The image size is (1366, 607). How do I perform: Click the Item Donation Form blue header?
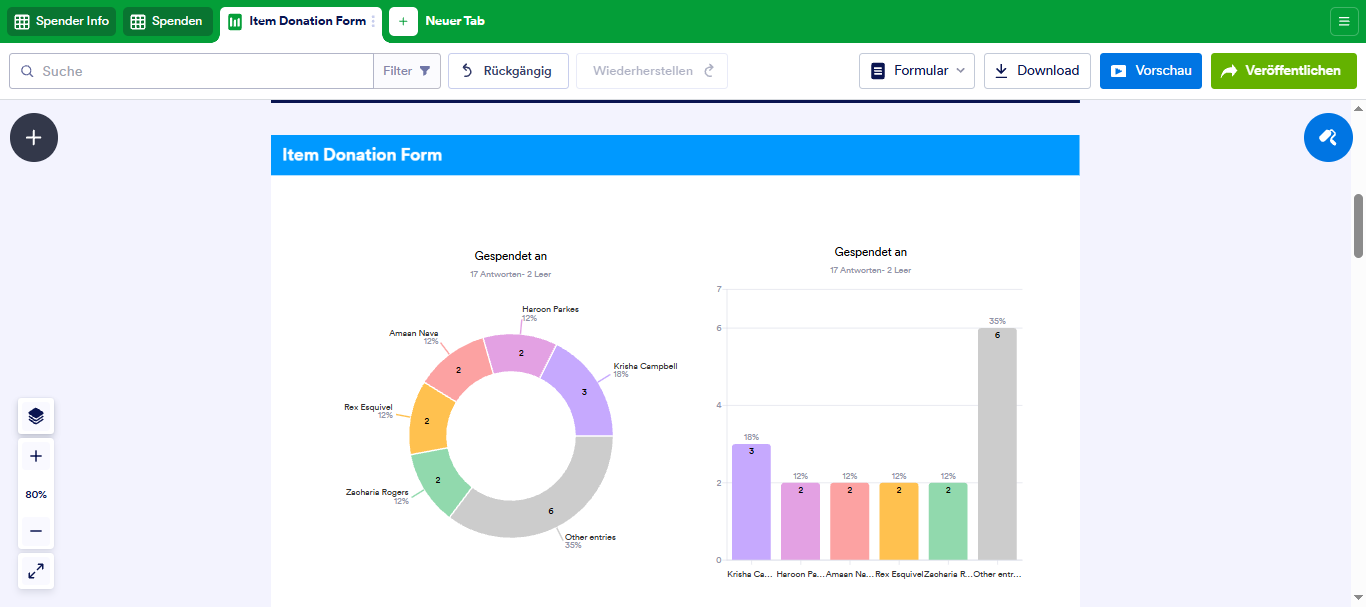point(675,155)
